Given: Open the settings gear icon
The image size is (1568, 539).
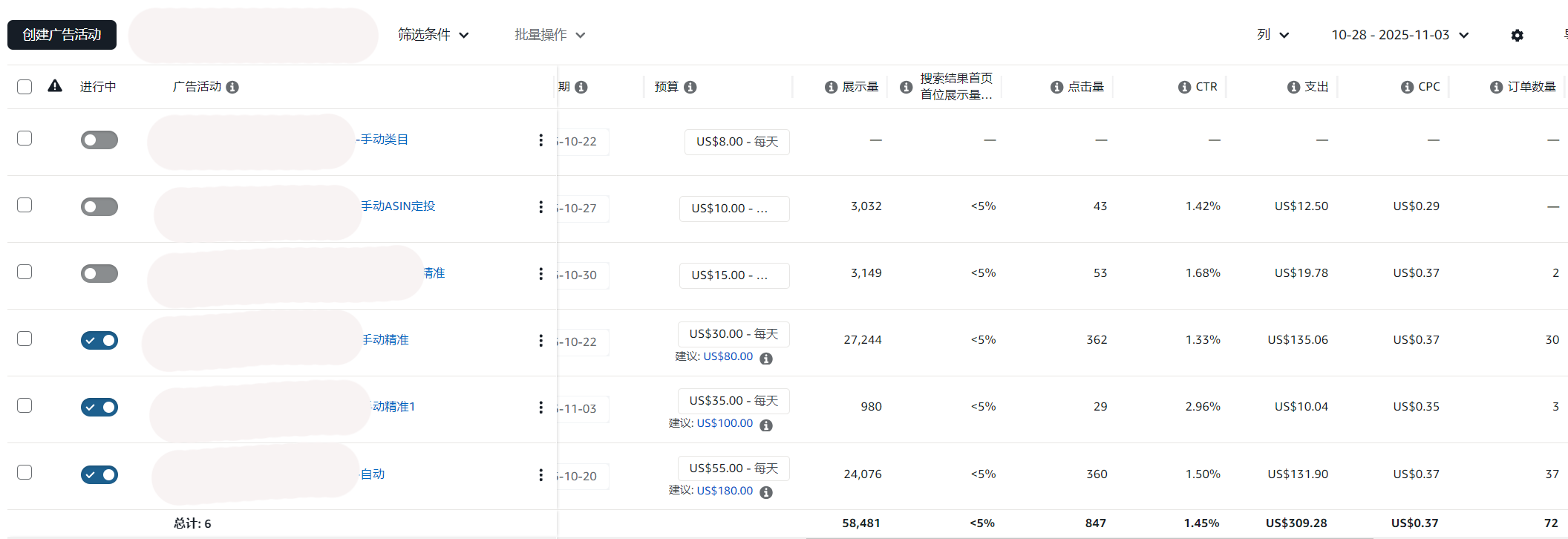Looking at the screenshot, I should tap(1517, 36).
